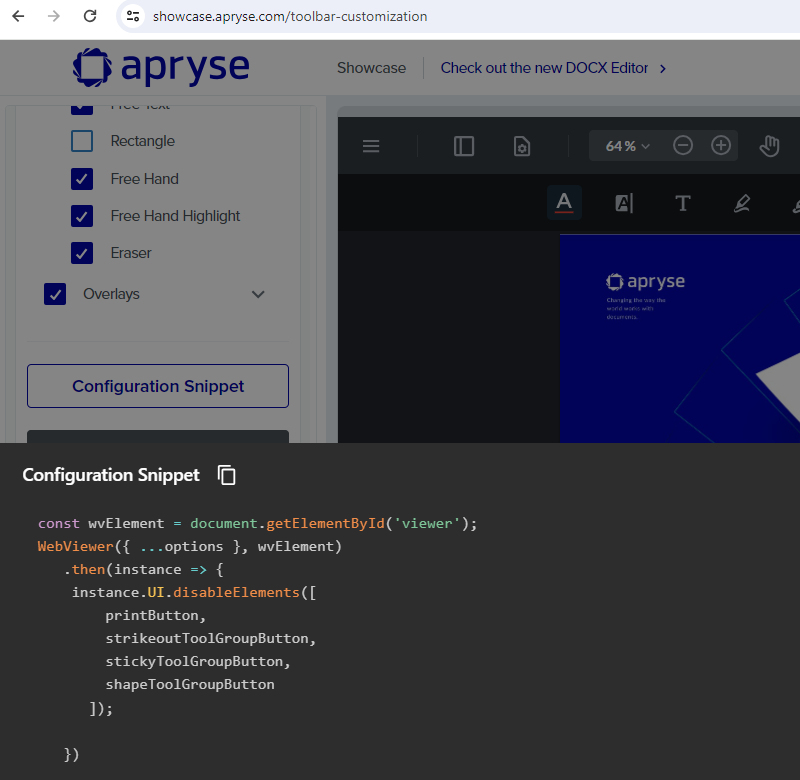Screen dimensions: 800x780
Task: Toggle the left panel in the document viewer
Action: [x=463, y=146]
